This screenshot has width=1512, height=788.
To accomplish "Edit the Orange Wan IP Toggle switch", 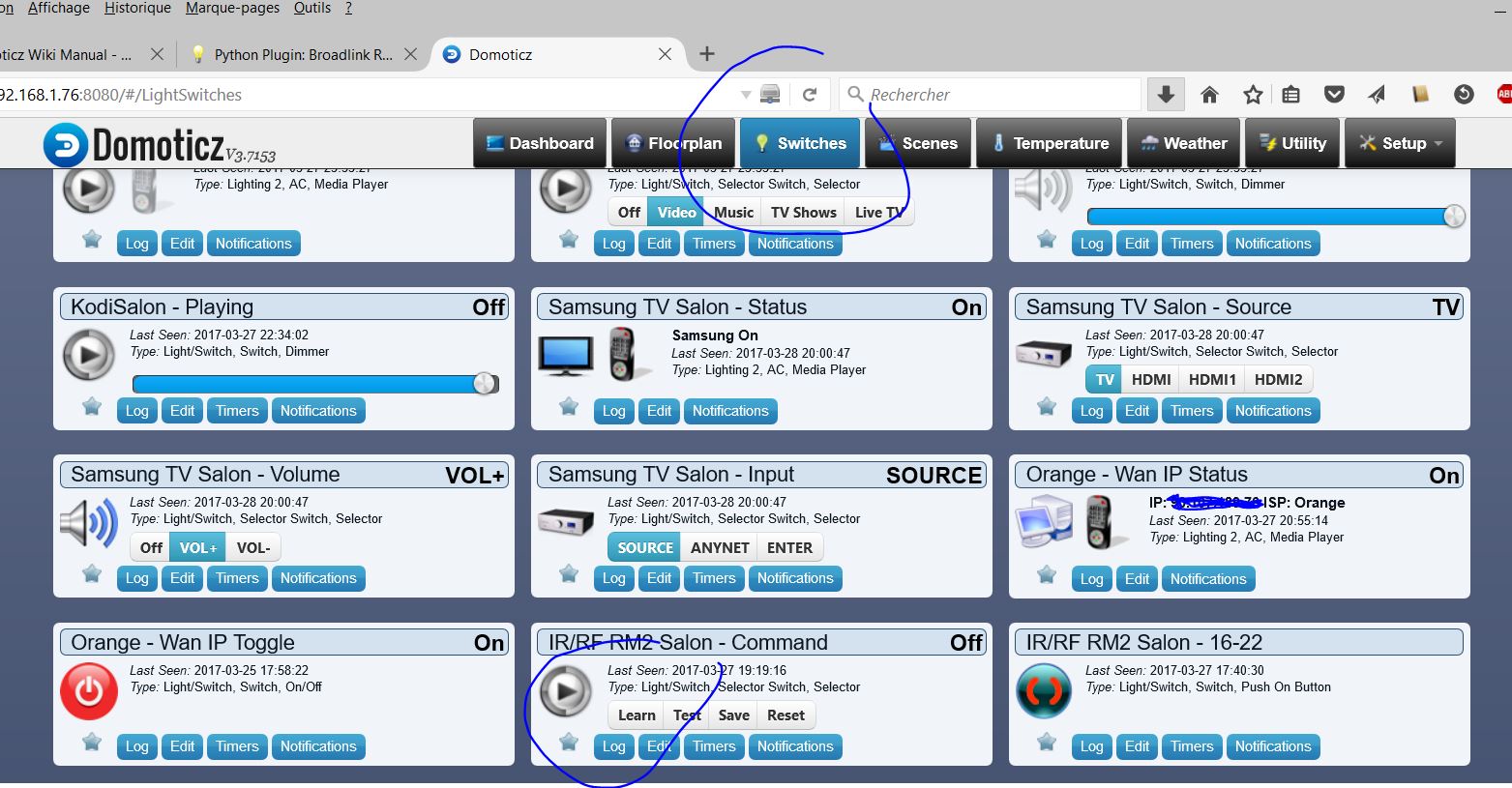I will coord(182,746).
